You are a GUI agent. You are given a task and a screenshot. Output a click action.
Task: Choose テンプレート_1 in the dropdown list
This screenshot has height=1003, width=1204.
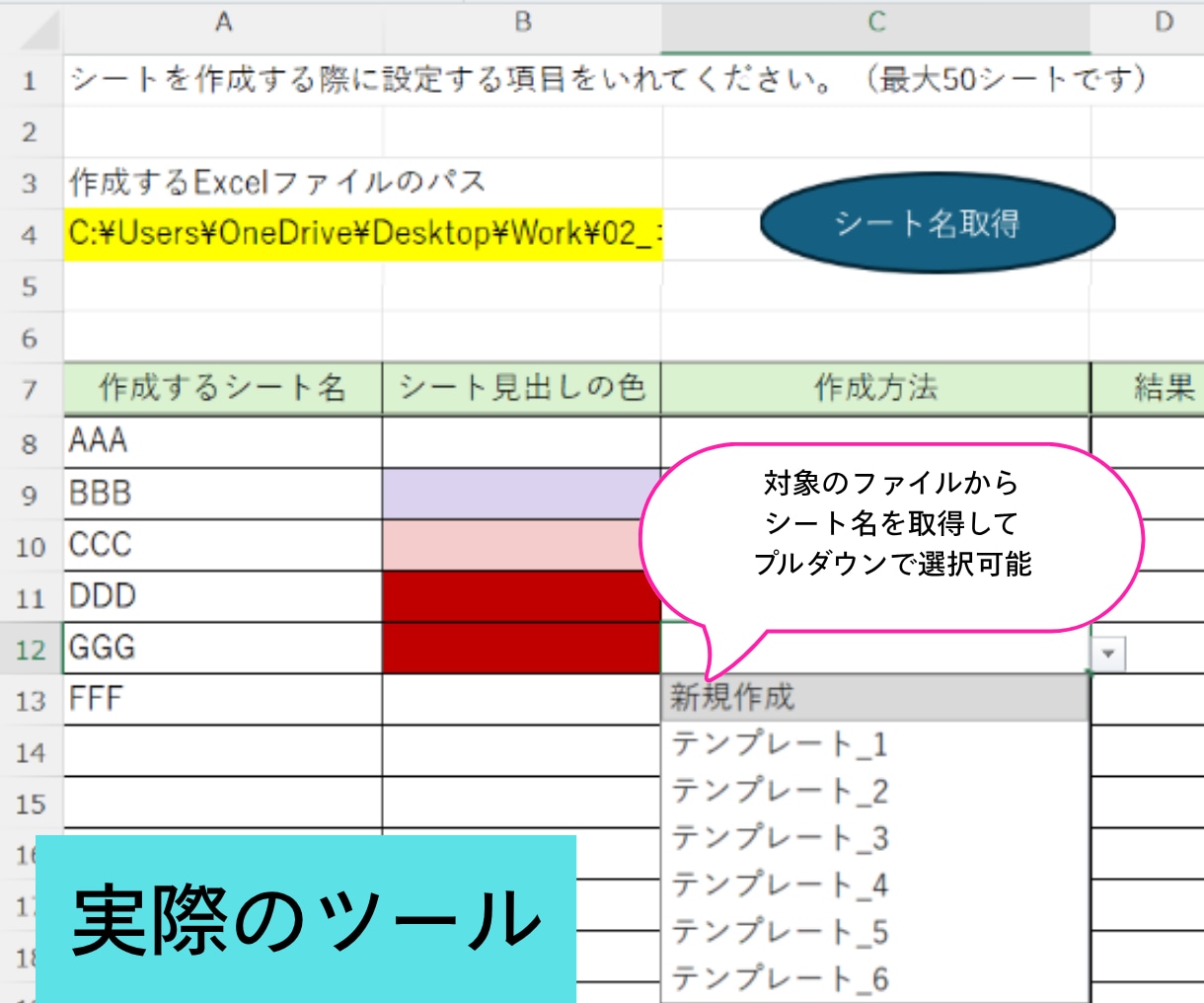coord(874,744)
